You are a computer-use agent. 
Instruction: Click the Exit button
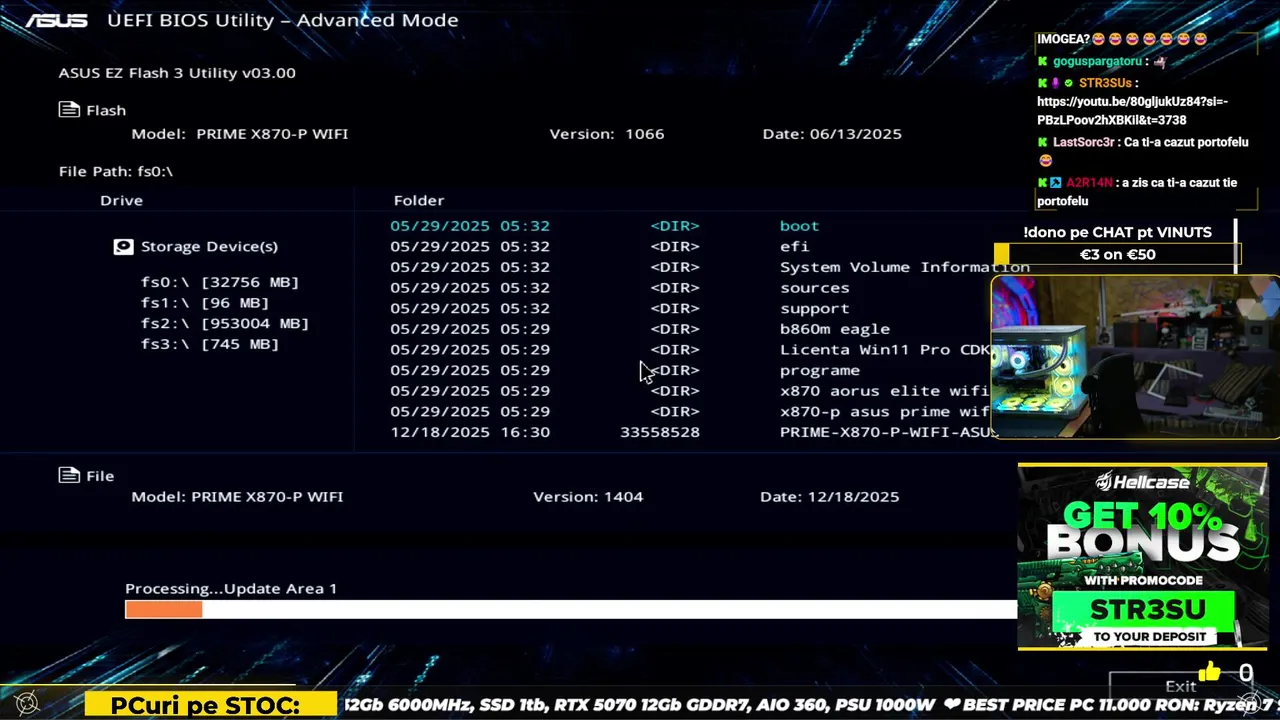point(1180,686)
